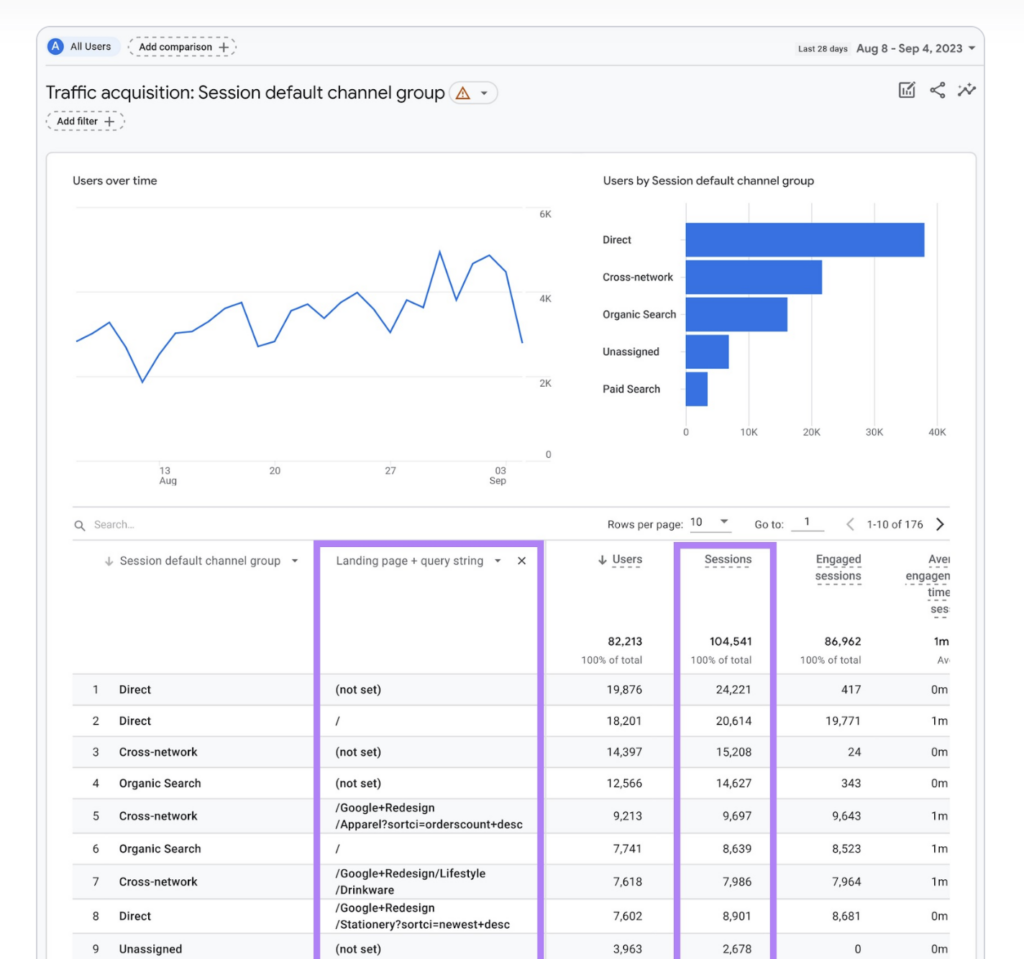The image size is (1024, 959).
Task: Open the Insights sparkline icon
Action: [967, 90]
